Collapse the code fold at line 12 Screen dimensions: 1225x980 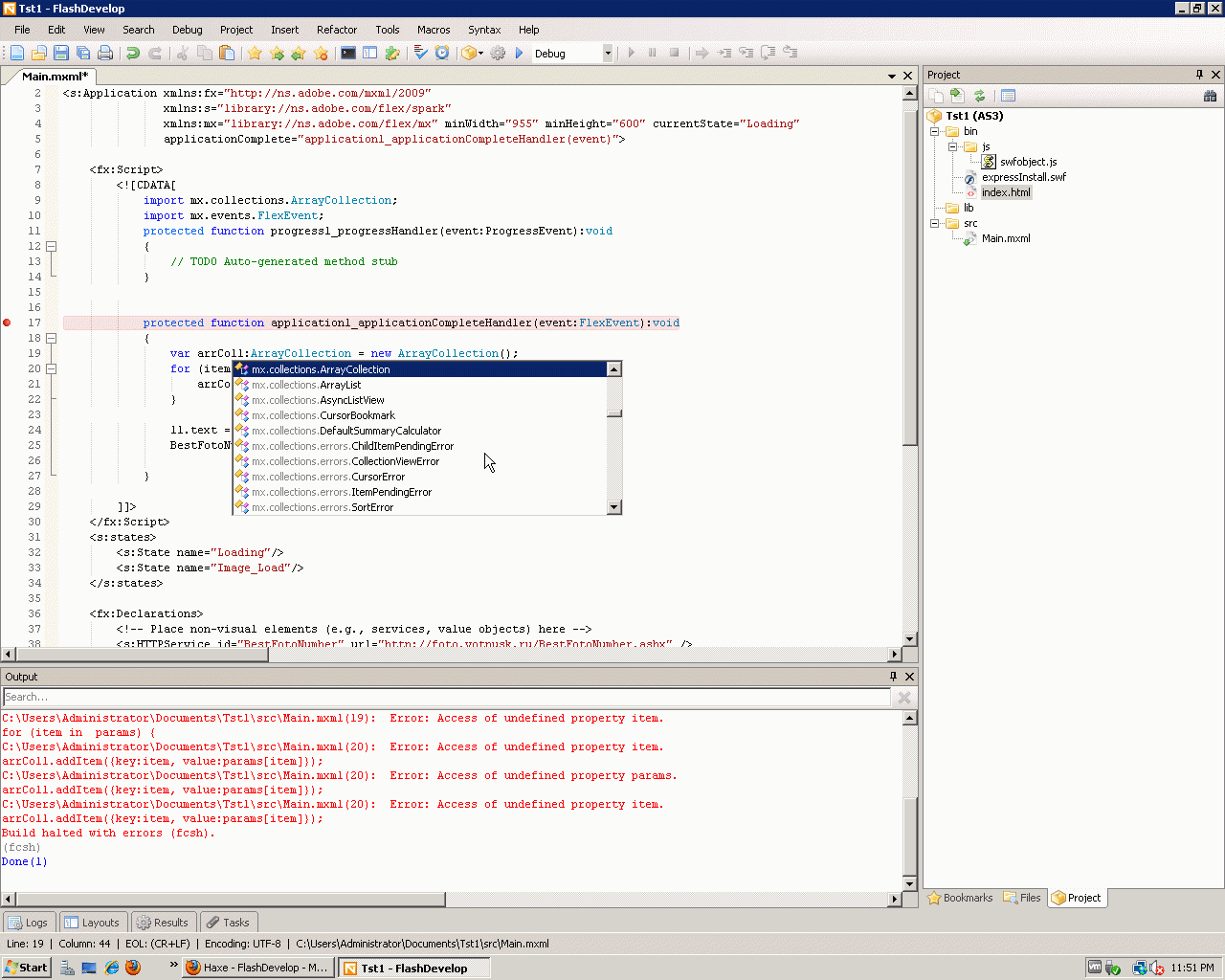pyautogui.click(x=52, y=246)
